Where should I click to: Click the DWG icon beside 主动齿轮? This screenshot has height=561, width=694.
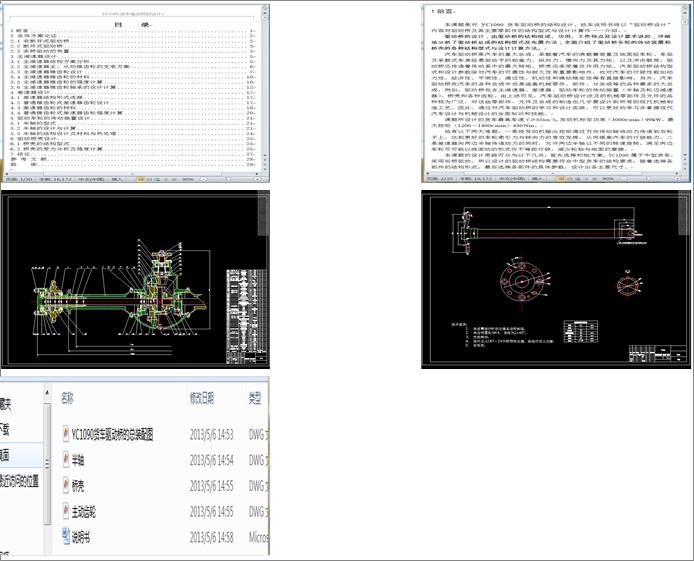pyautogui.click(x=66, y=511)
